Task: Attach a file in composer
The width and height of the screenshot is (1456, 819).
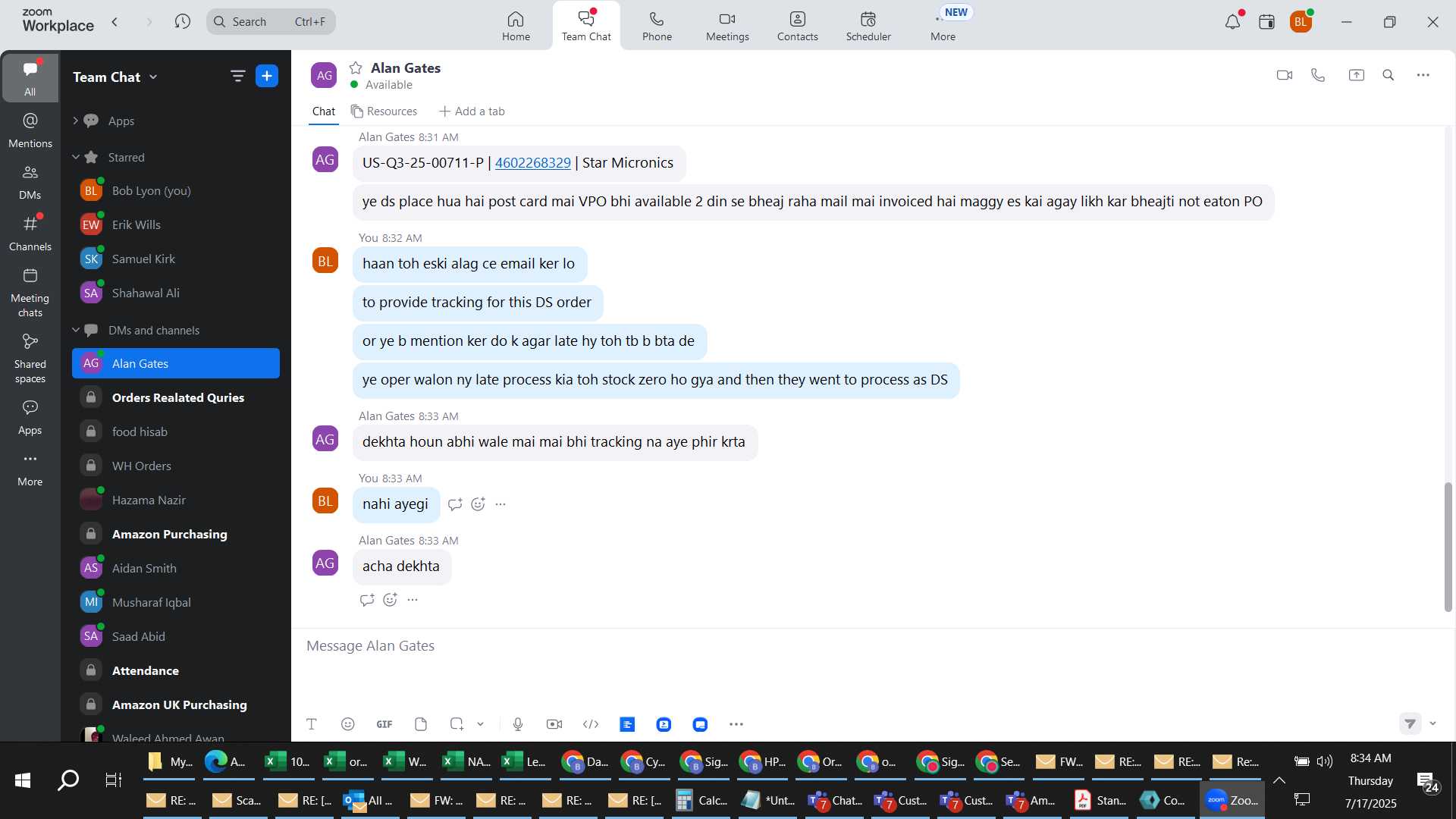Action: pos(421,724)
